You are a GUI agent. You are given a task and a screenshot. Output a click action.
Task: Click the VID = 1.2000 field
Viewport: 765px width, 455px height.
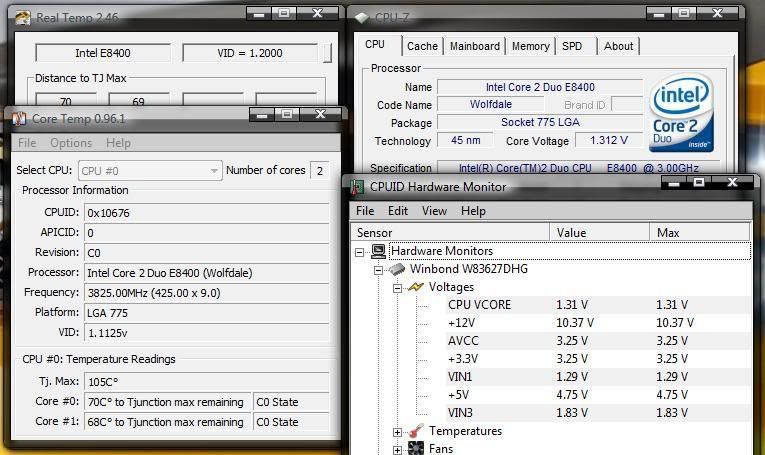(x=250, y=53)
